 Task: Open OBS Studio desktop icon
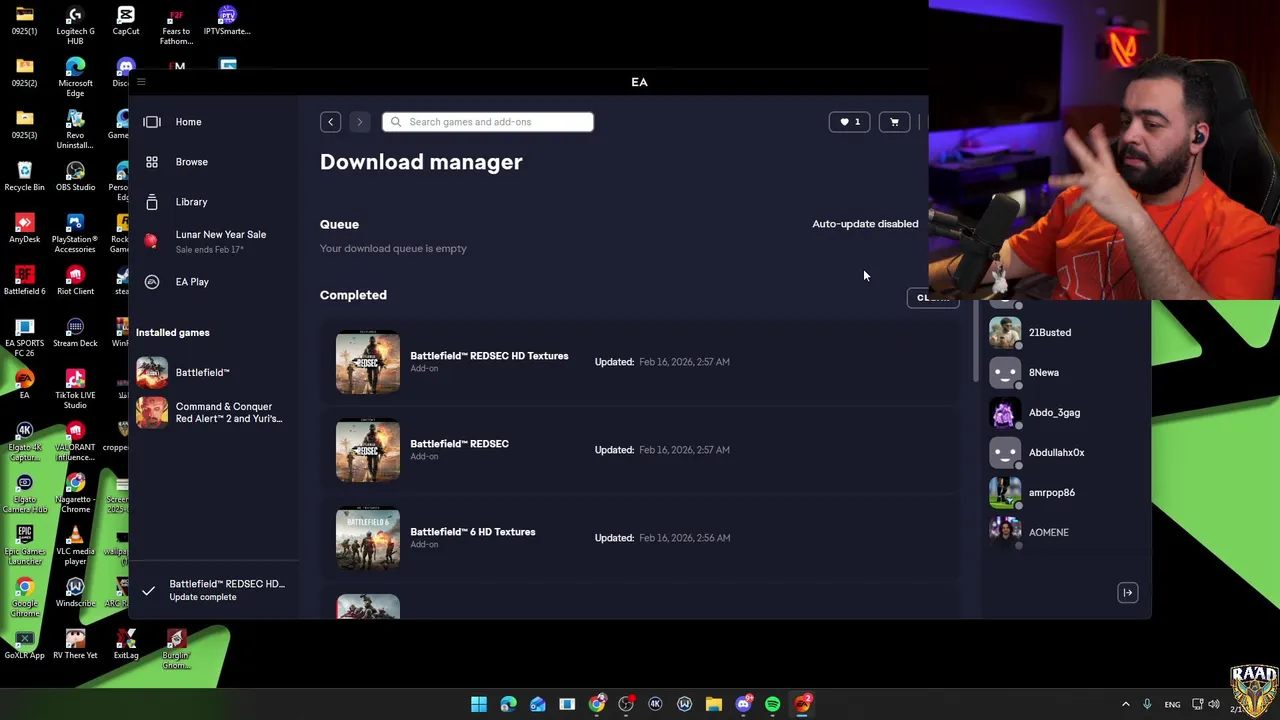click(x=75, y=176)
